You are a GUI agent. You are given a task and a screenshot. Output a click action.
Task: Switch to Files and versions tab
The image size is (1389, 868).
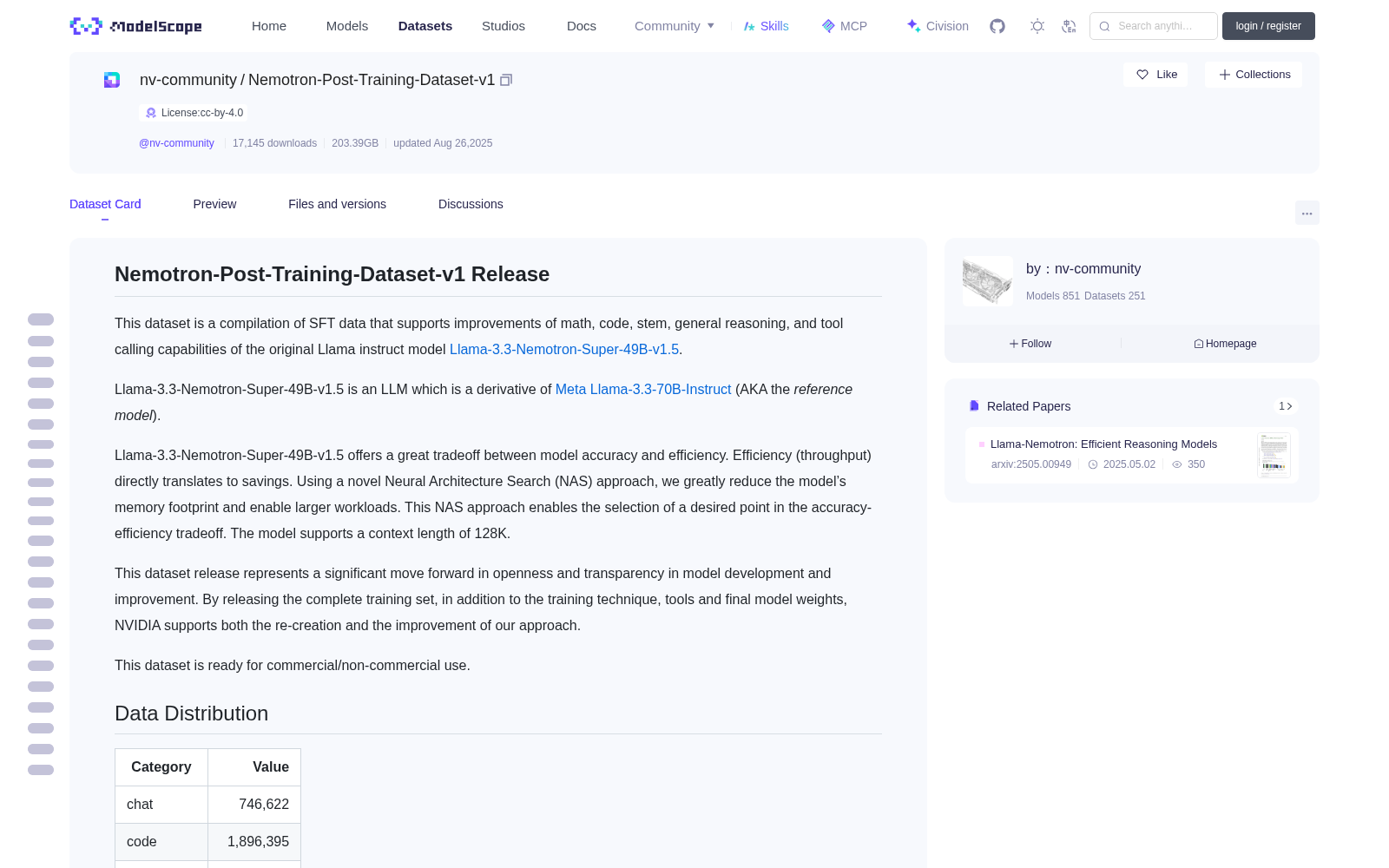[x=337, y=204]
